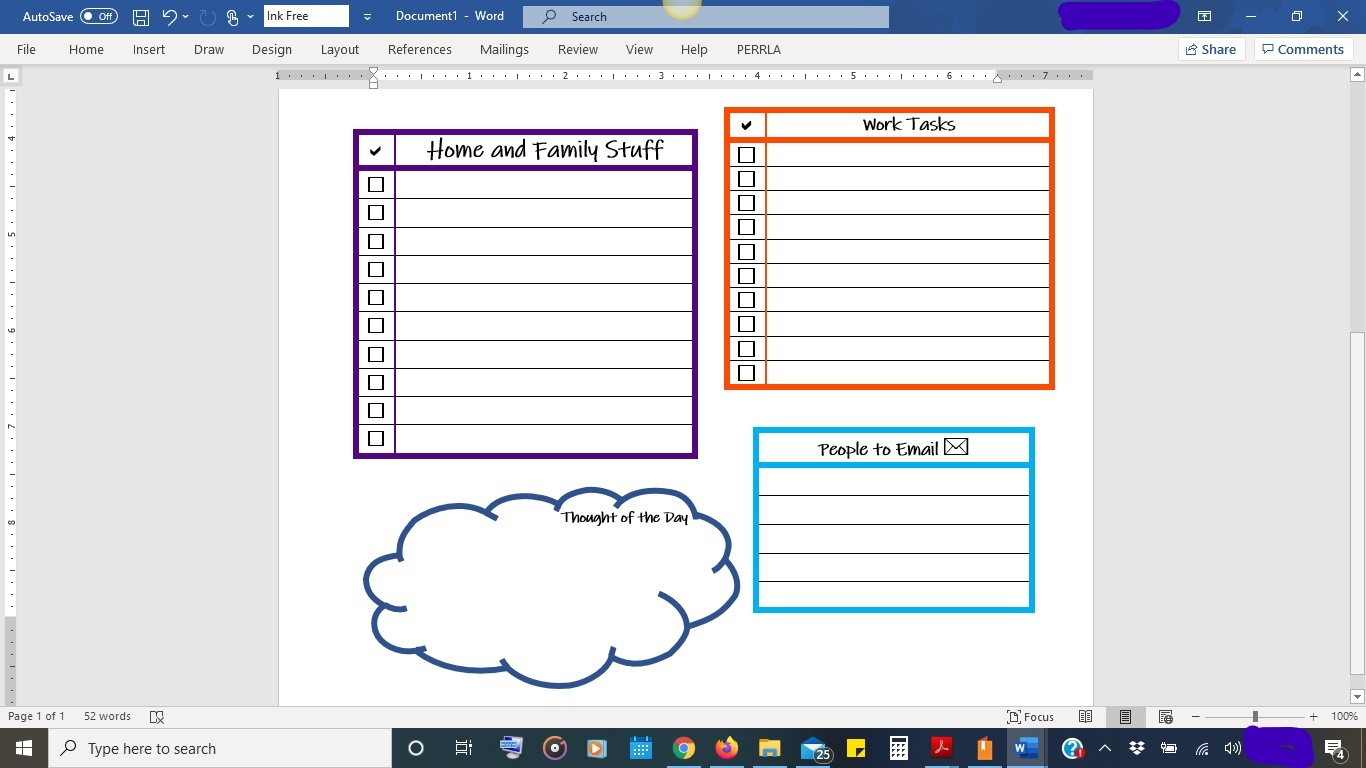Redo the last action
1366x768 pixels.
[x=205, y=16]
